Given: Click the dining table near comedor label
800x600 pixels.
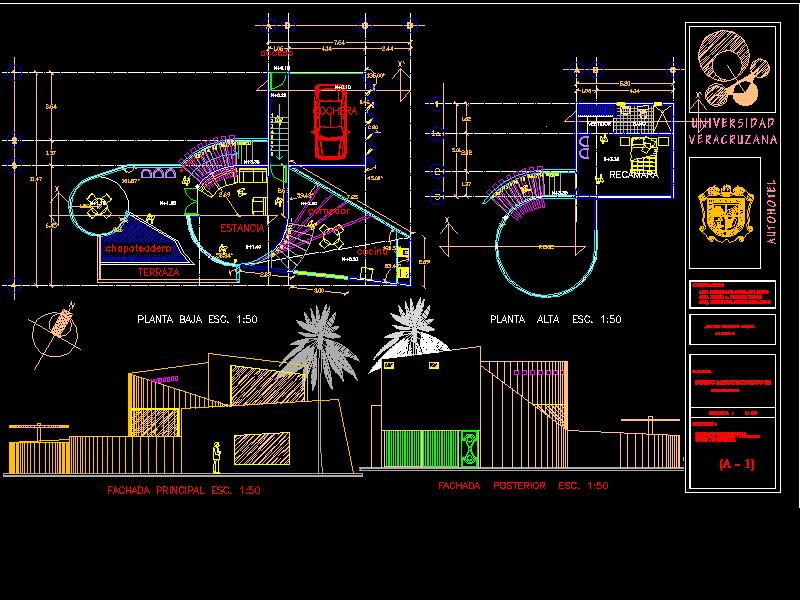Looking at the screenshot, I should [331, 238].
